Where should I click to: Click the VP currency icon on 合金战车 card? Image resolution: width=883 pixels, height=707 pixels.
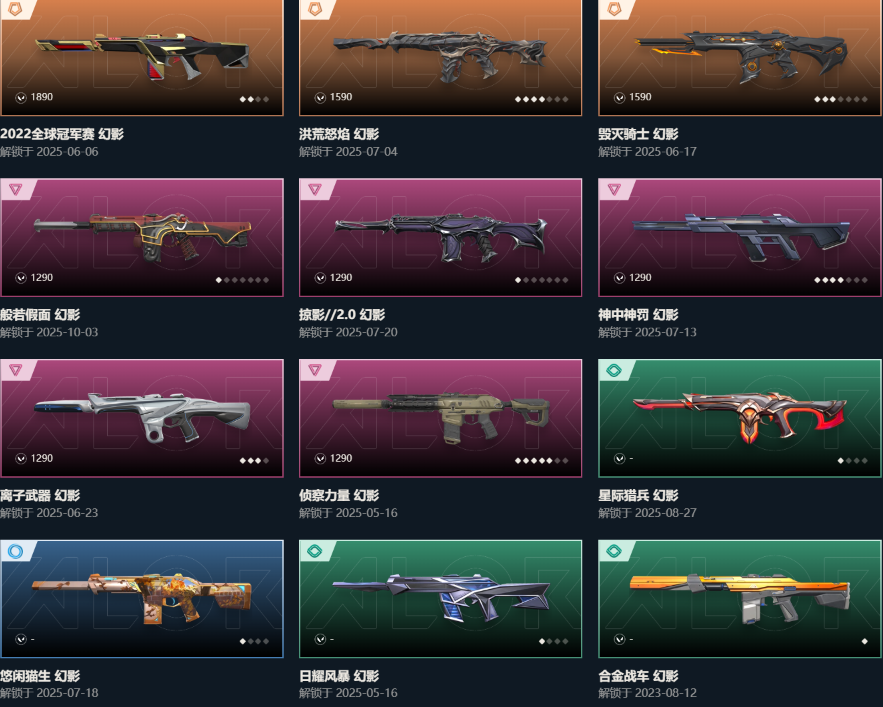(619, 639)
